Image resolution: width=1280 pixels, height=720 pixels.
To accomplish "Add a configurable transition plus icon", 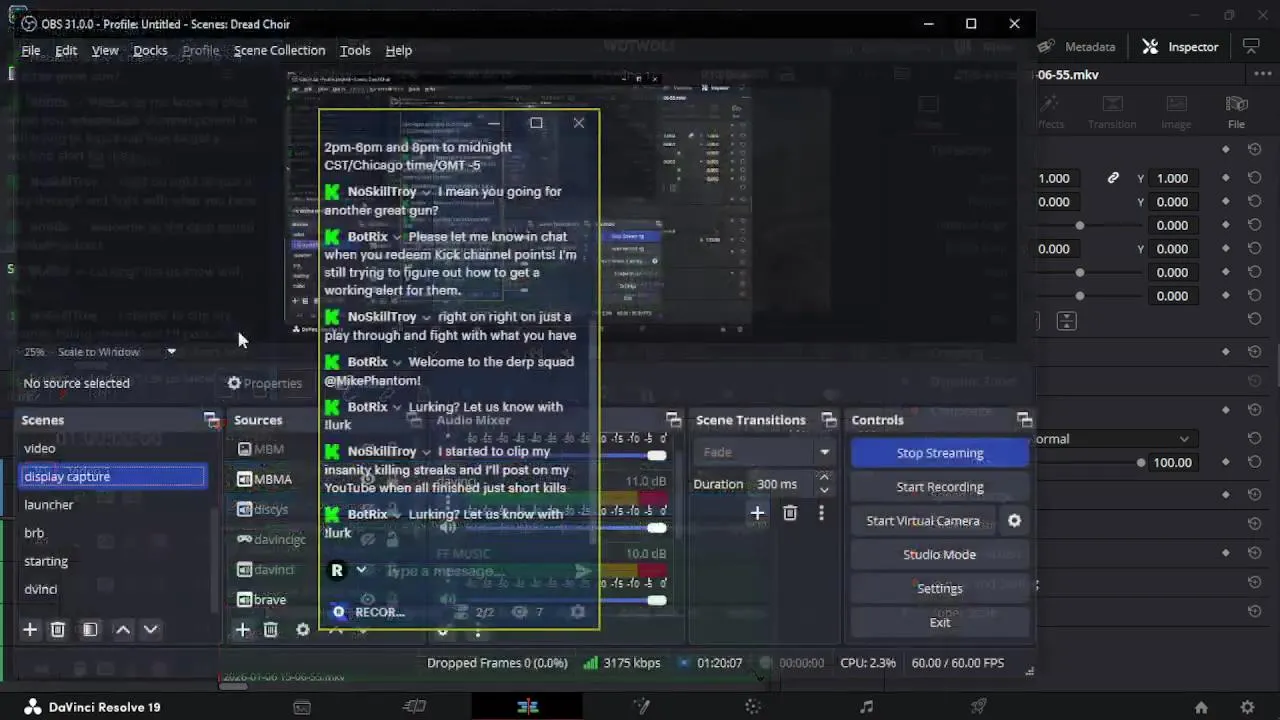I will click(x=757, y=513).
